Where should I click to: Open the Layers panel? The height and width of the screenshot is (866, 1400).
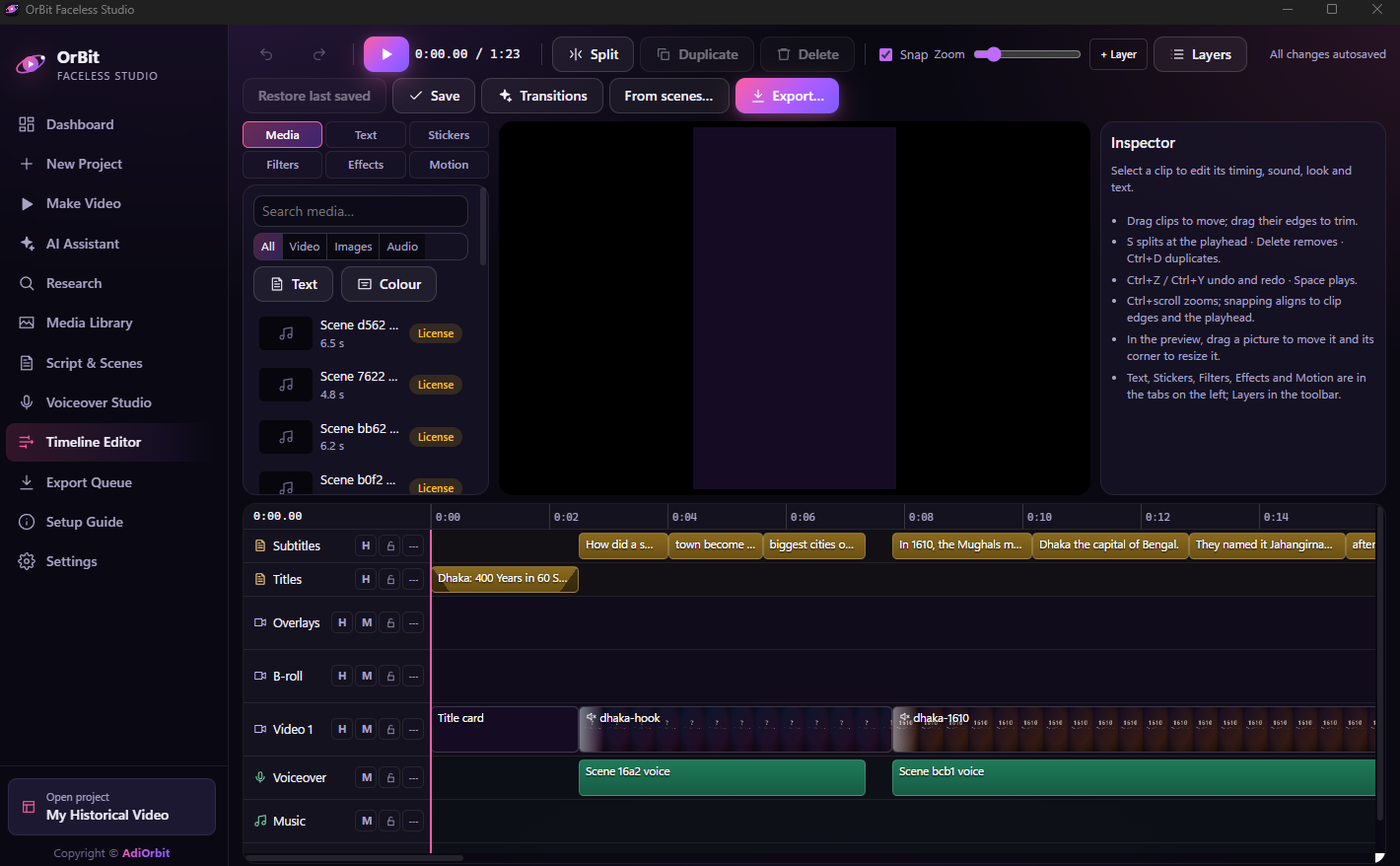[1200, 54]
